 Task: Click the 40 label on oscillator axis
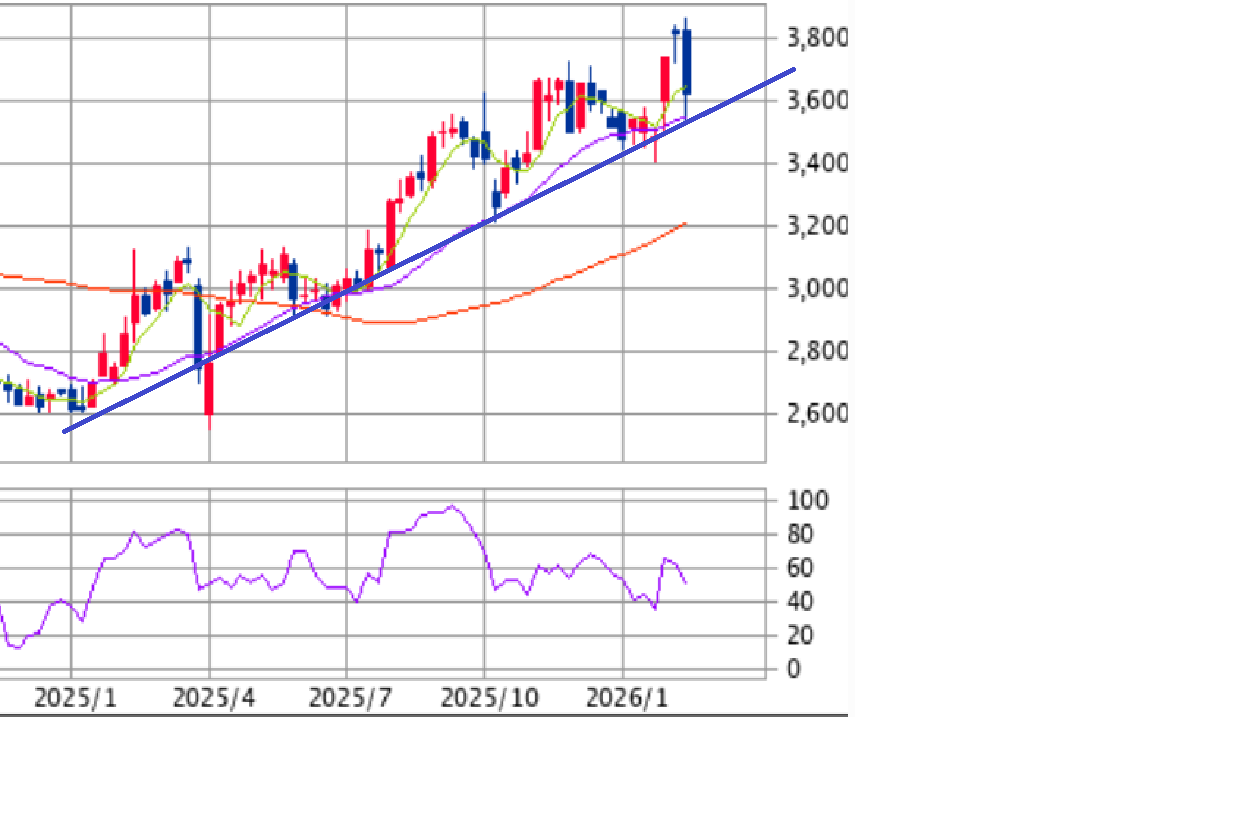[x=800, y=602]
